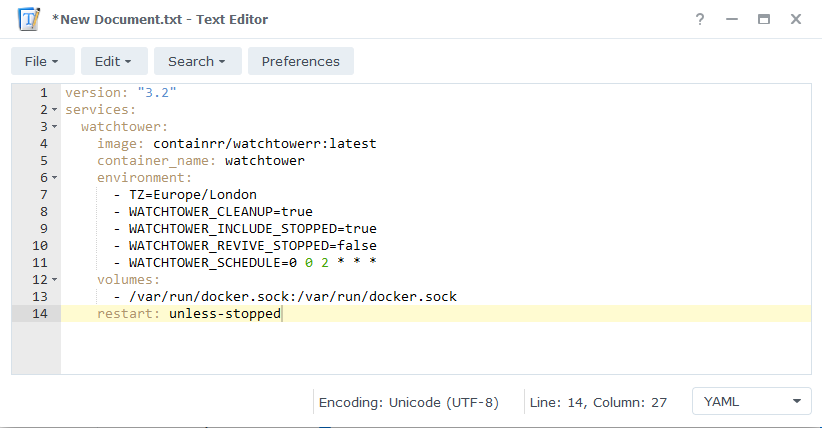Click line number 1 in gutter
822x428 pixels.
[x=44, y=93]
